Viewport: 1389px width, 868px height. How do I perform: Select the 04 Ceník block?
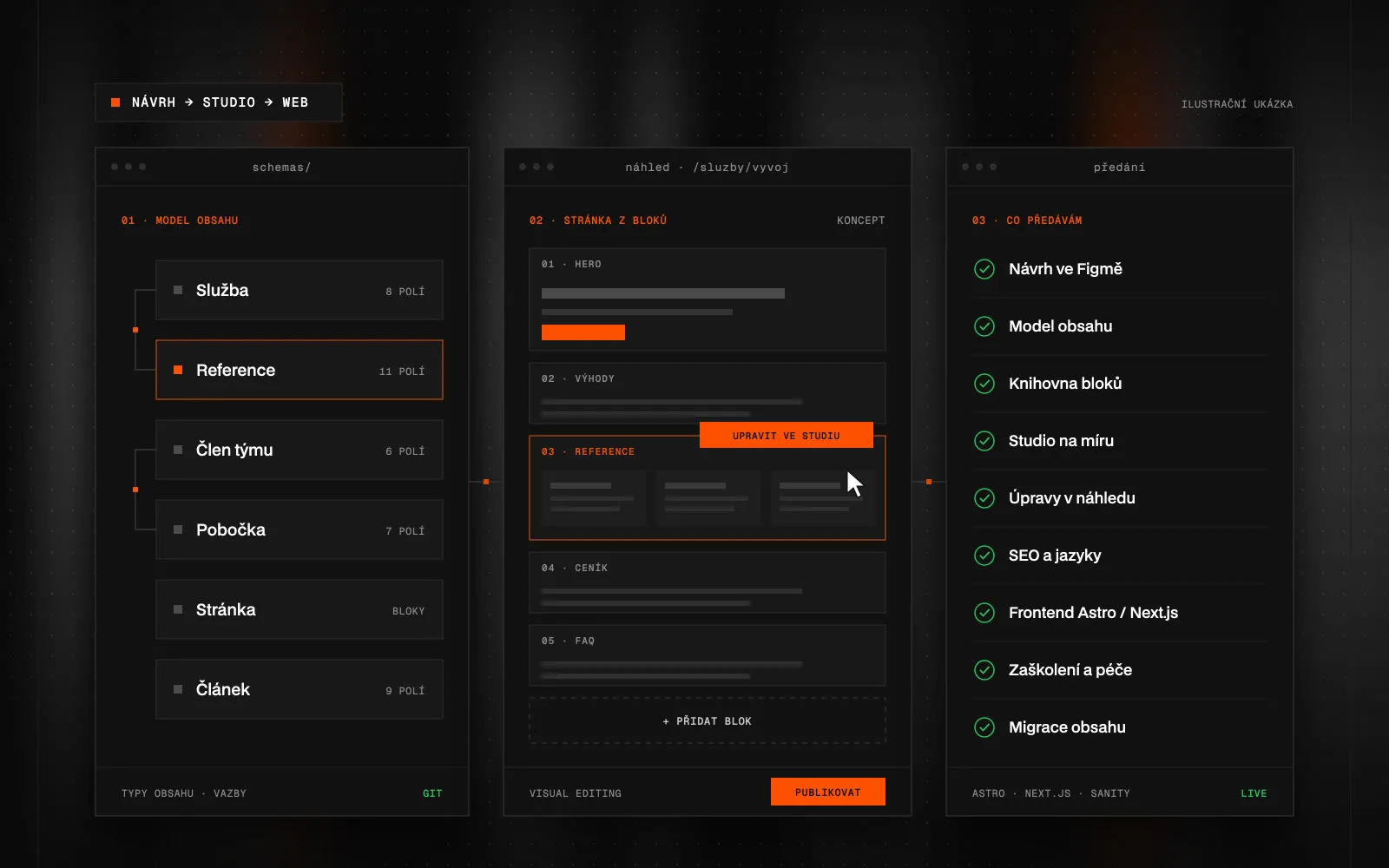(708, 582)
